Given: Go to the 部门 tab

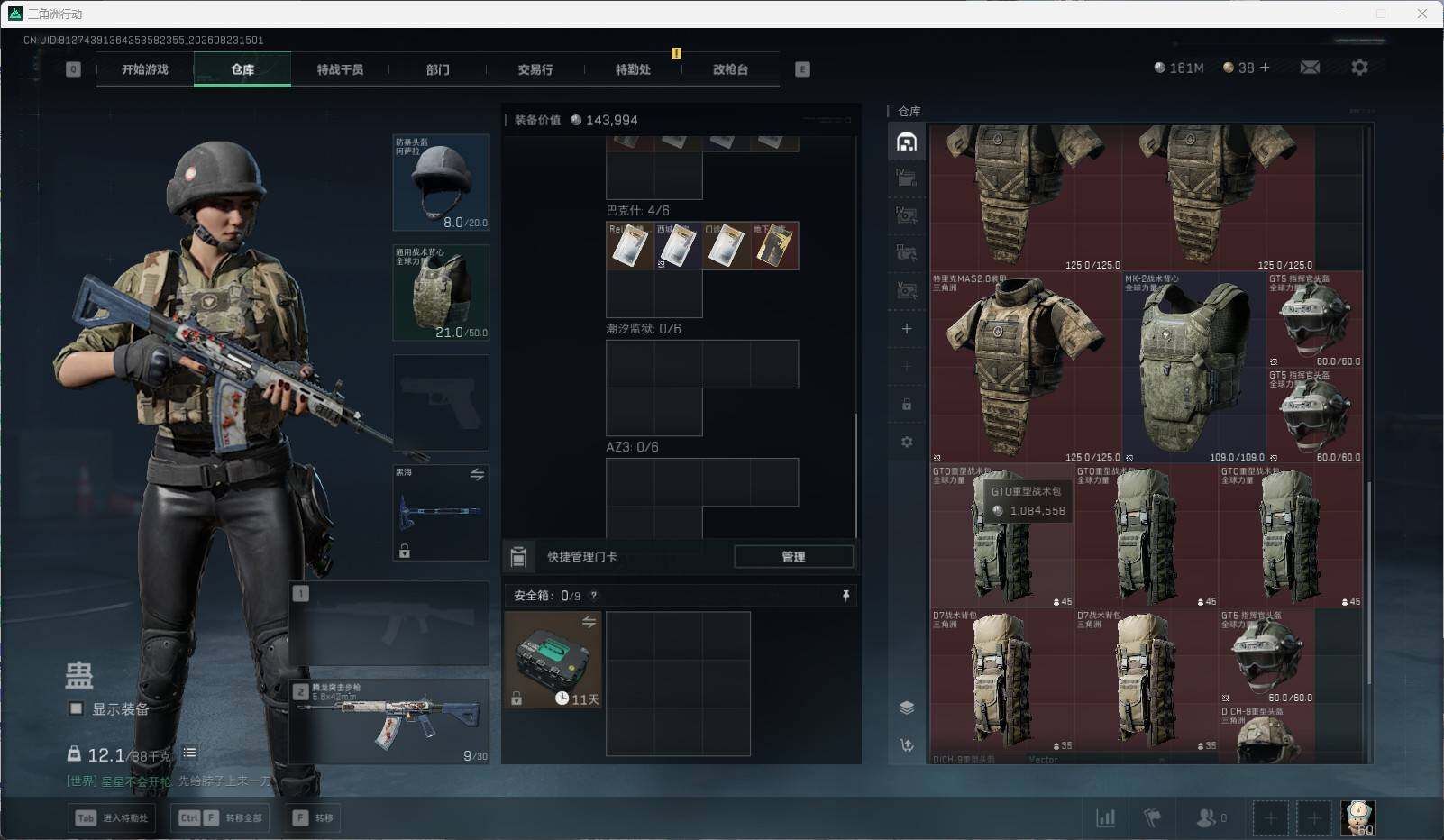Looking at the screenshot, I should click(438, 69).
